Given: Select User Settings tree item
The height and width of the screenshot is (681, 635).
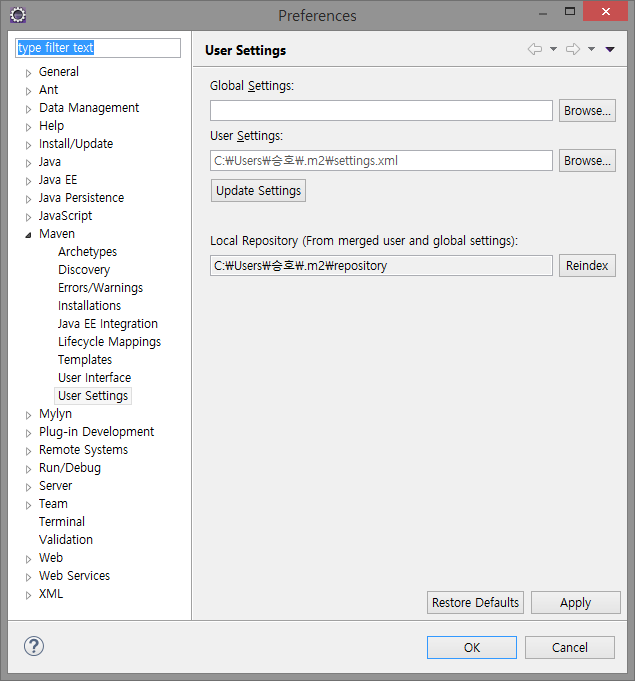Looking at the screenshot, I should tap(93, 396).
